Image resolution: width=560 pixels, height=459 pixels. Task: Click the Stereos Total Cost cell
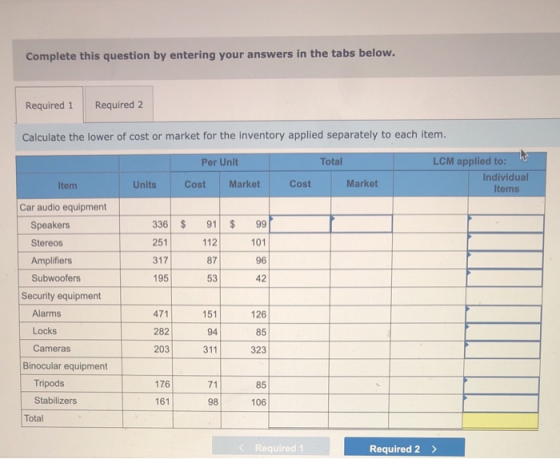pos(300,242)
